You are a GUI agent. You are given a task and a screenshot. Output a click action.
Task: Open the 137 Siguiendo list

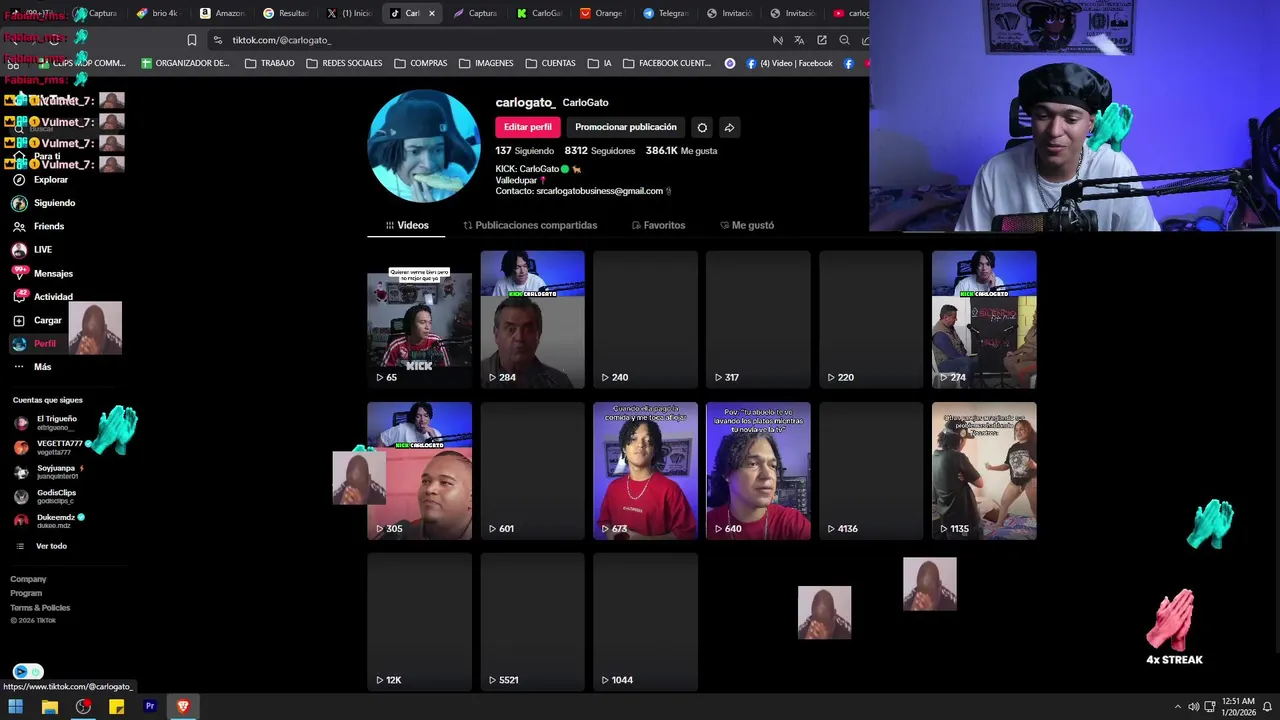[524, 151]
